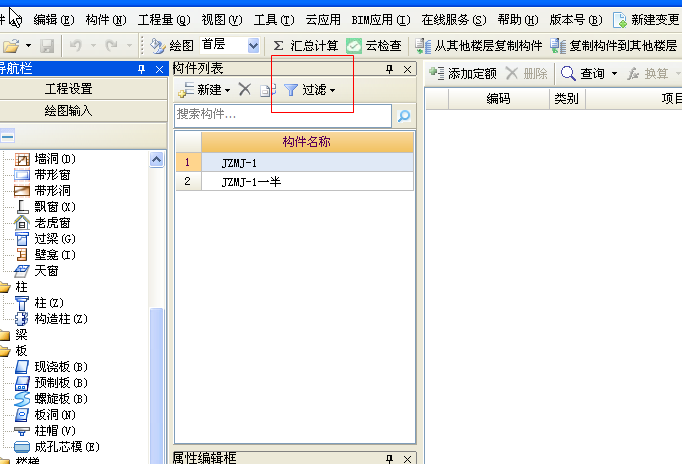The image size is (682, 464).
Task: Pin the 导航栏 navigation panel
Action: pos(141,69)
